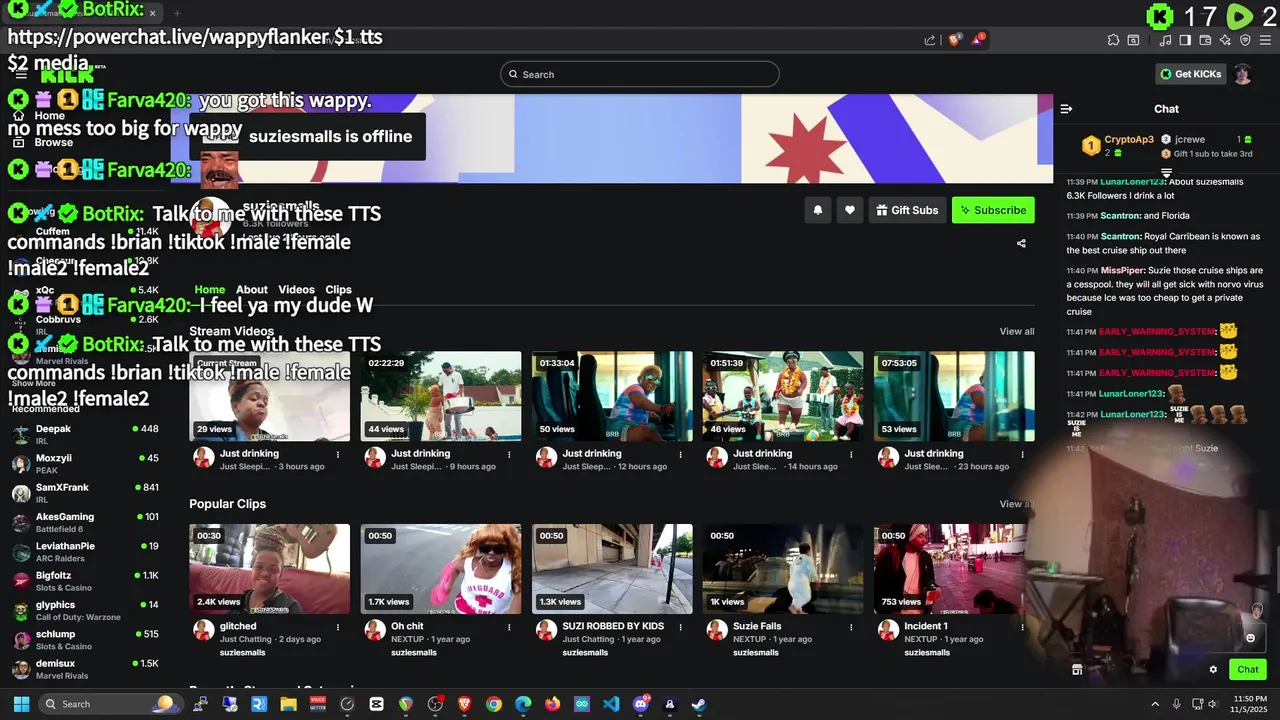This screenshot has width=1280, height=720.
Task: Open the emote picker smiley icon
Action: click(x=1250, y=638)
